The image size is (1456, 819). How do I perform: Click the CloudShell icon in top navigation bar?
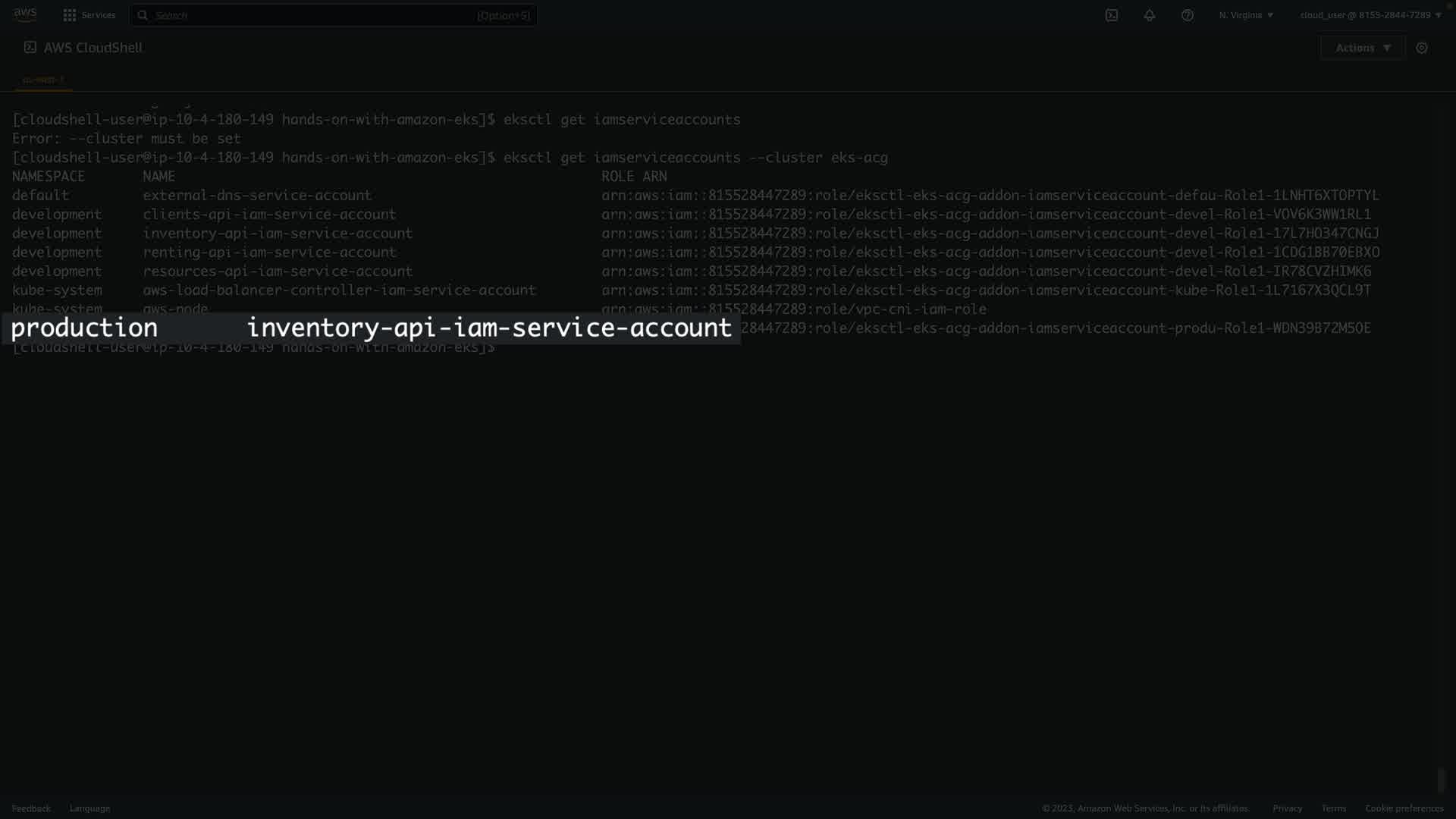(x=1112, y=15)
